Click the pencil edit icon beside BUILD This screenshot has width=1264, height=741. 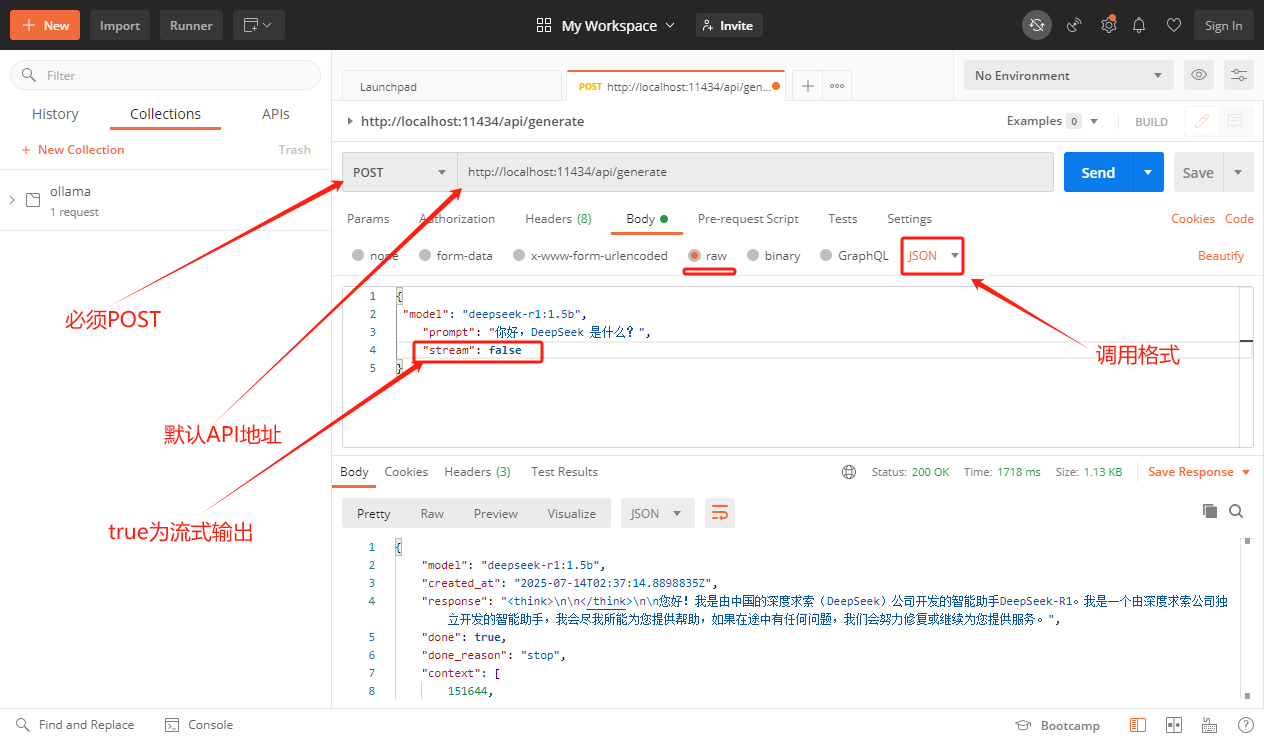click(1202, 121)
